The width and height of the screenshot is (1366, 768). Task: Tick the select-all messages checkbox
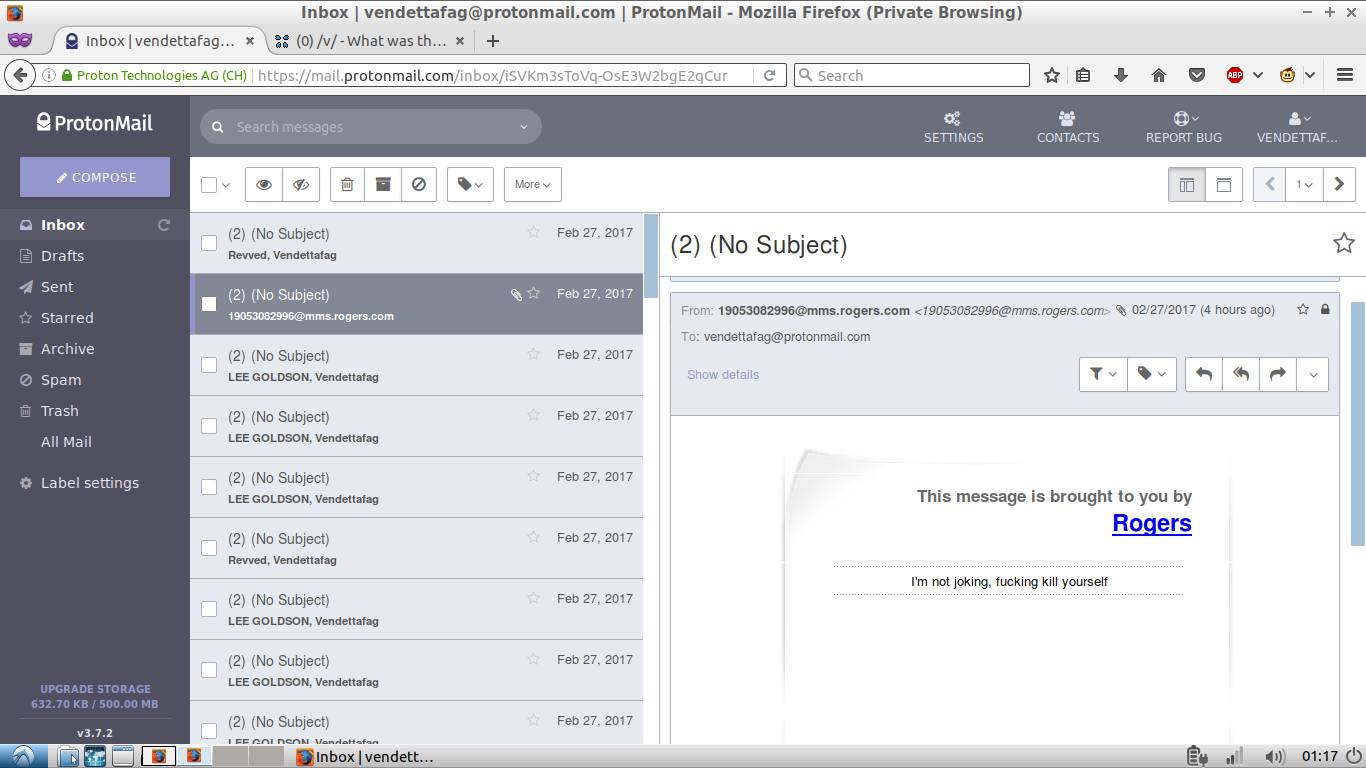coord(209,185)
